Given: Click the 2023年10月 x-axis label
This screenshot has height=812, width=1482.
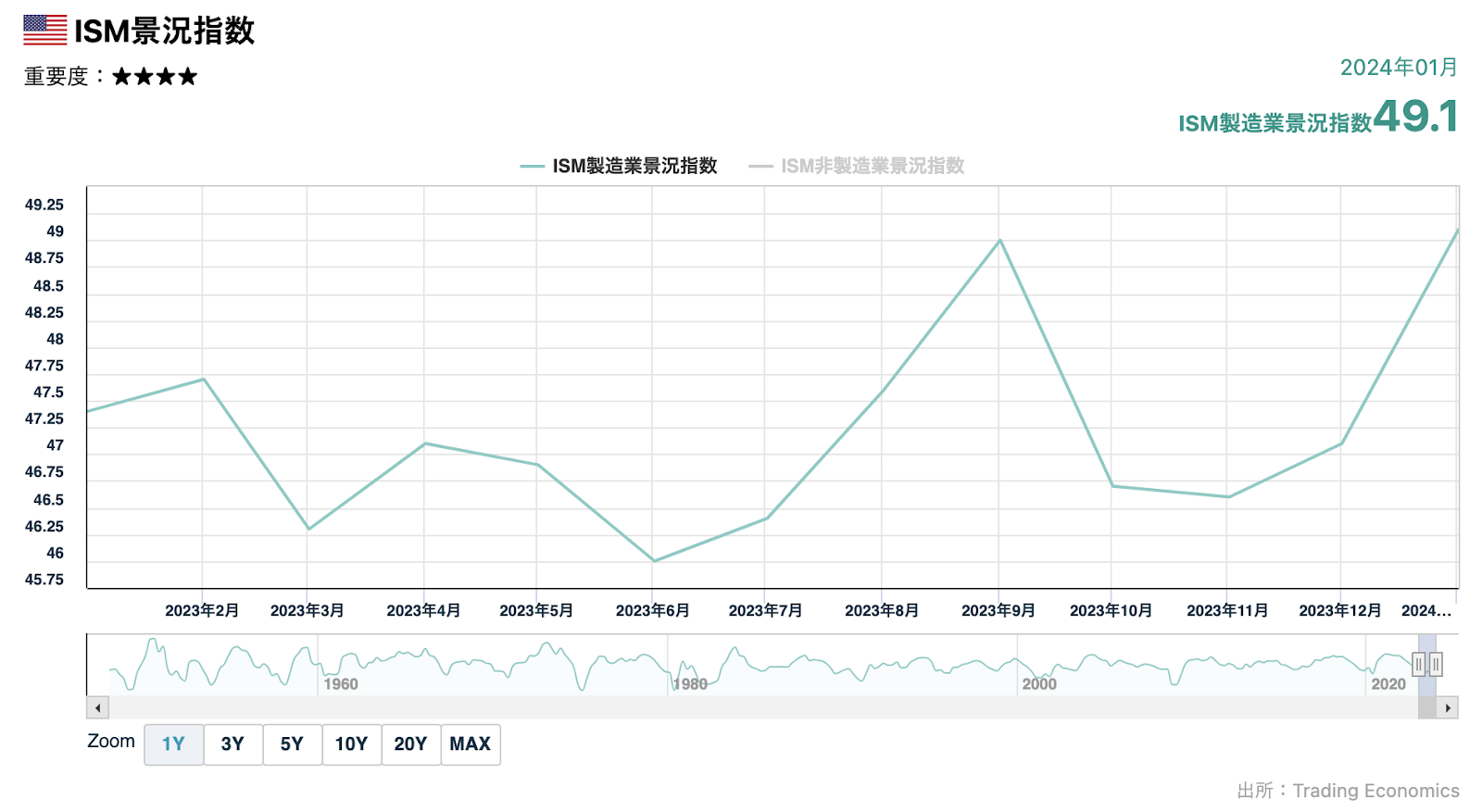Looking at the screenshot, I should (x=1111, y=611).
